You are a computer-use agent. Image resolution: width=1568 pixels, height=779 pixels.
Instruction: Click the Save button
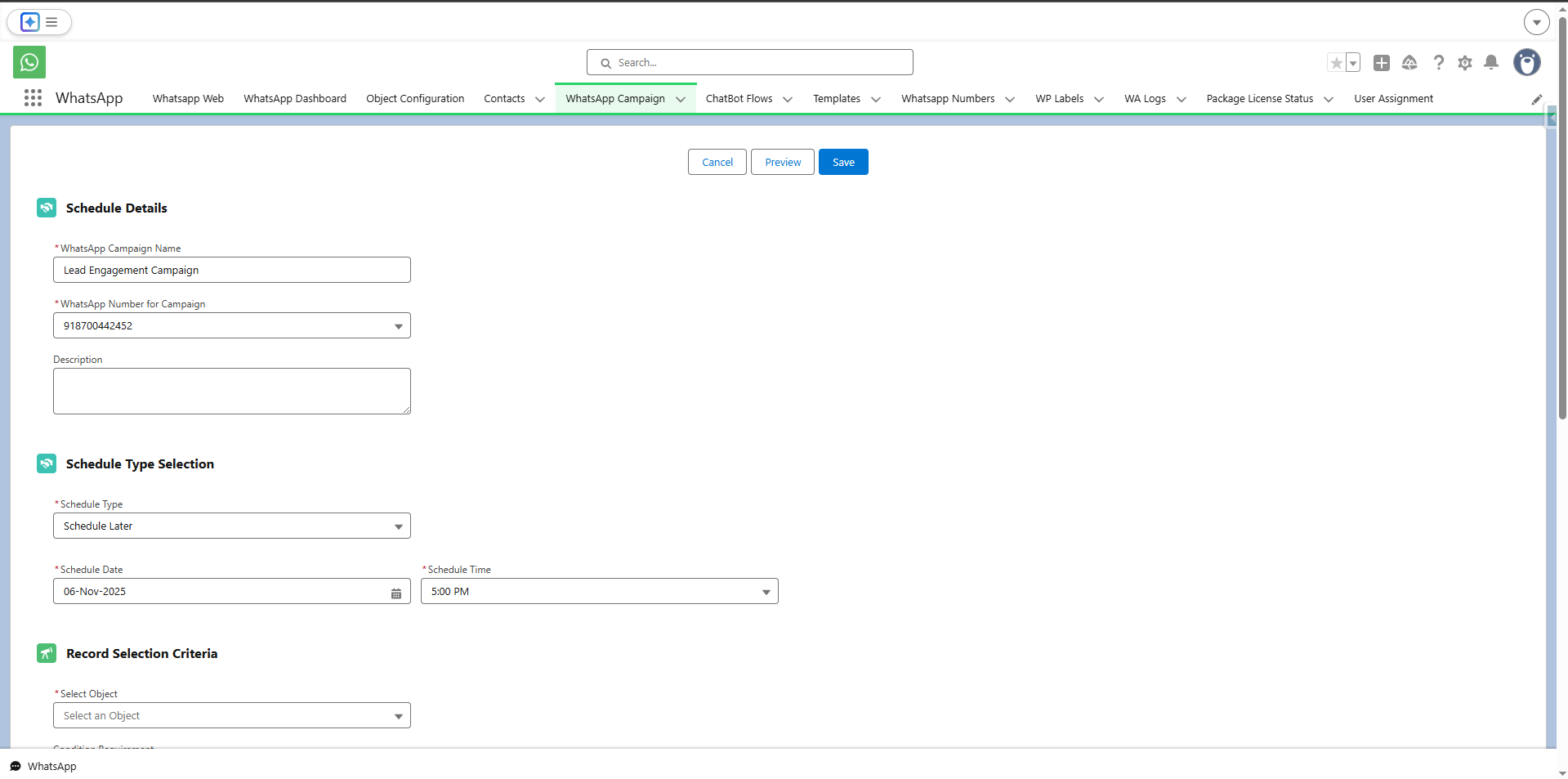[x=842, y=162]
